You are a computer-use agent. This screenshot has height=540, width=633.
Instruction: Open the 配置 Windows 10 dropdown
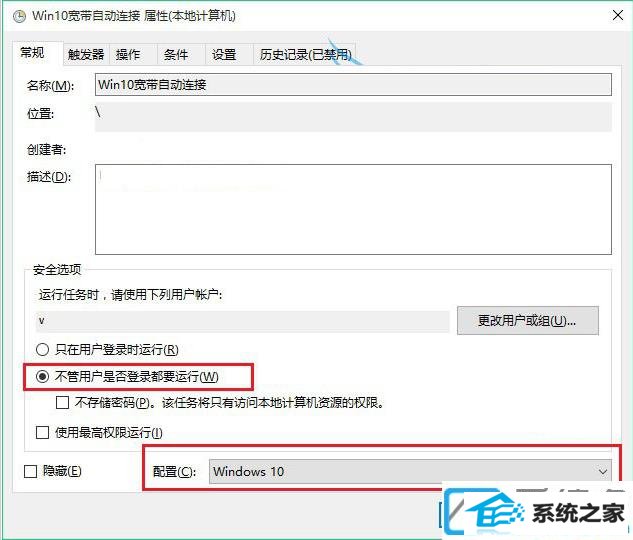[410, 471]
